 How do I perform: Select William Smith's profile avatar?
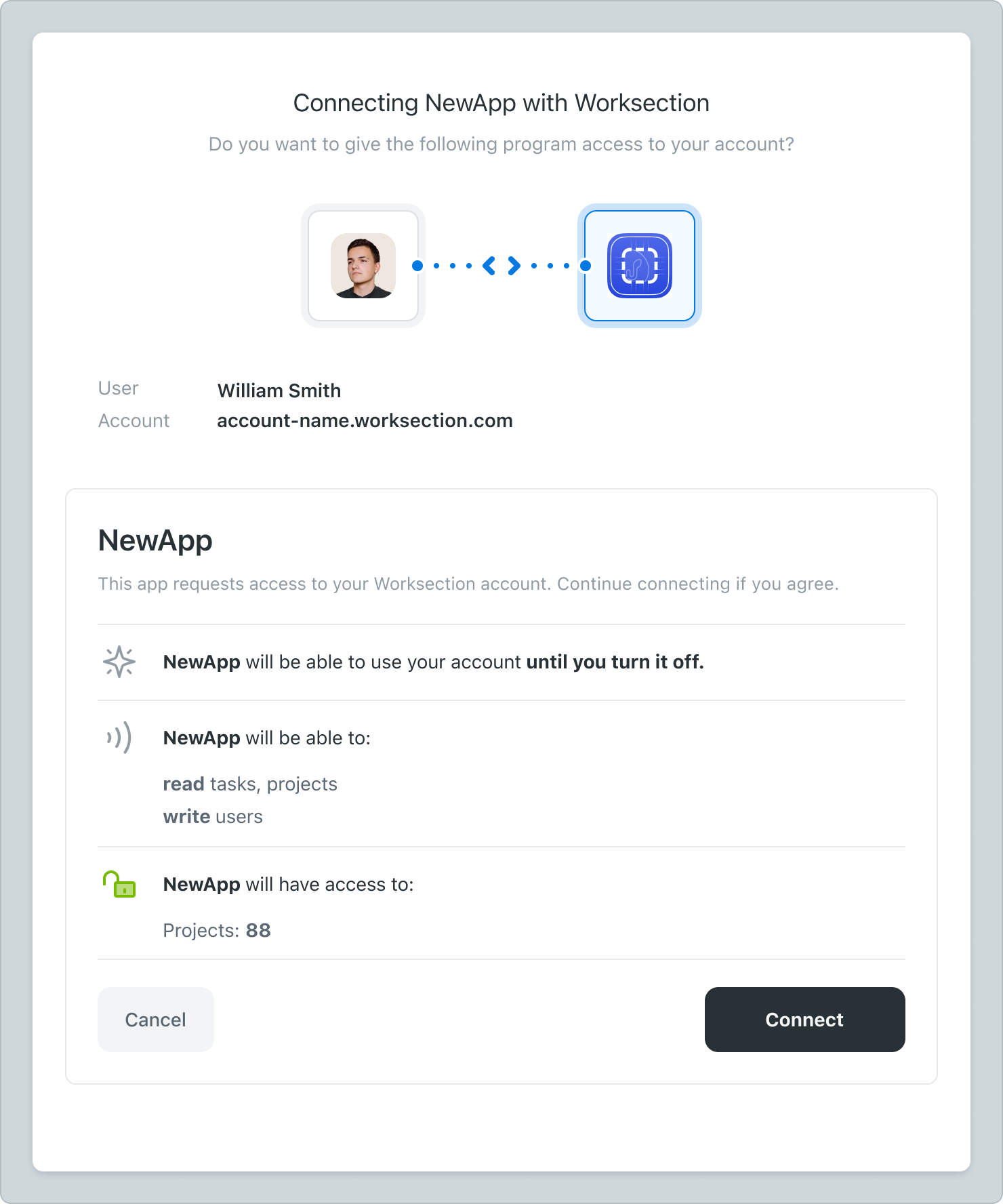pyautogui.click(x=363, y=265)
